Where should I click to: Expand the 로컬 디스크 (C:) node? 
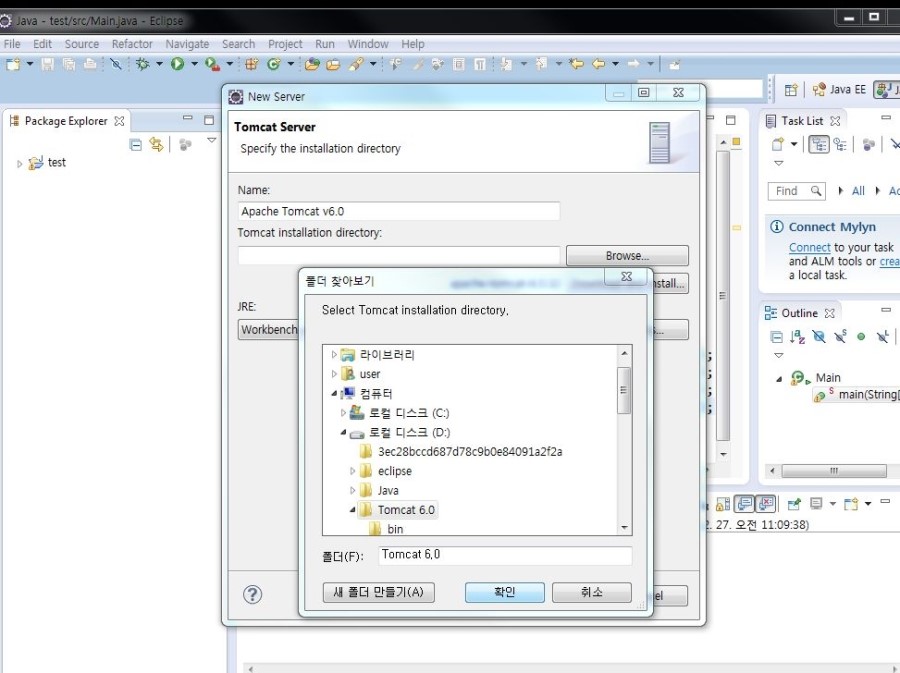[x=343, y=413]
